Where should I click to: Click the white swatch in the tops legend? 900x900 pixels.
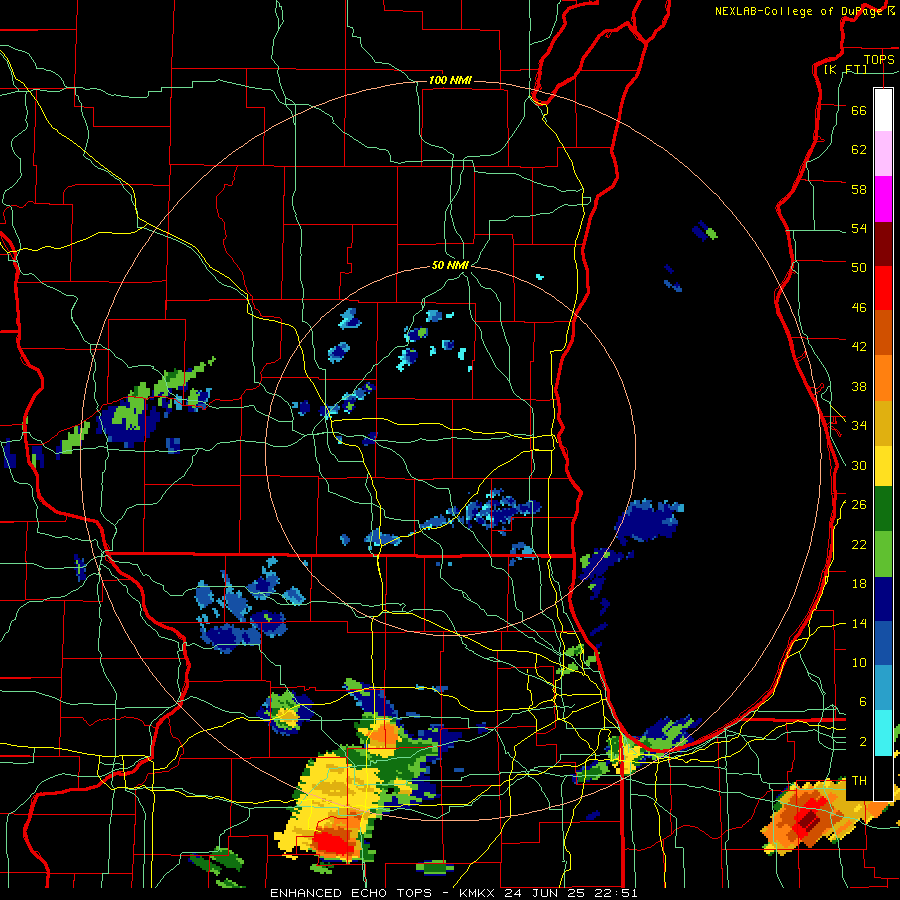click(x=883, y=110)
